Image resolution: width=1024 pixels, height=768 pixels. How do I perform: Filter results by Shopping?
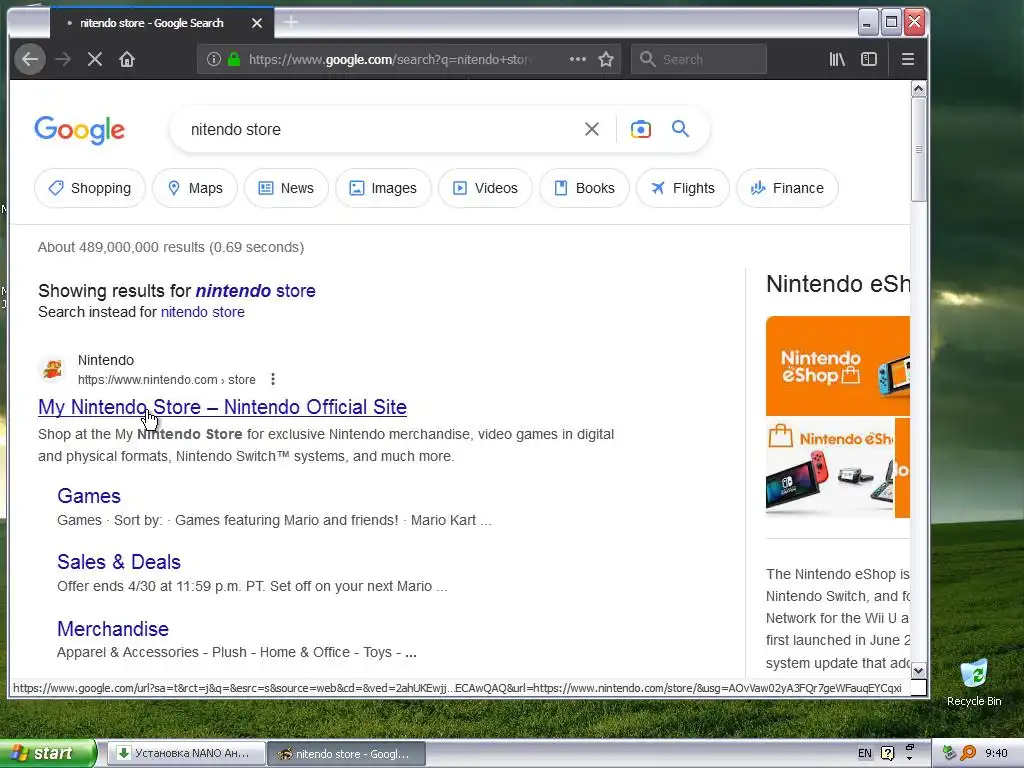[x=90, y=188]
